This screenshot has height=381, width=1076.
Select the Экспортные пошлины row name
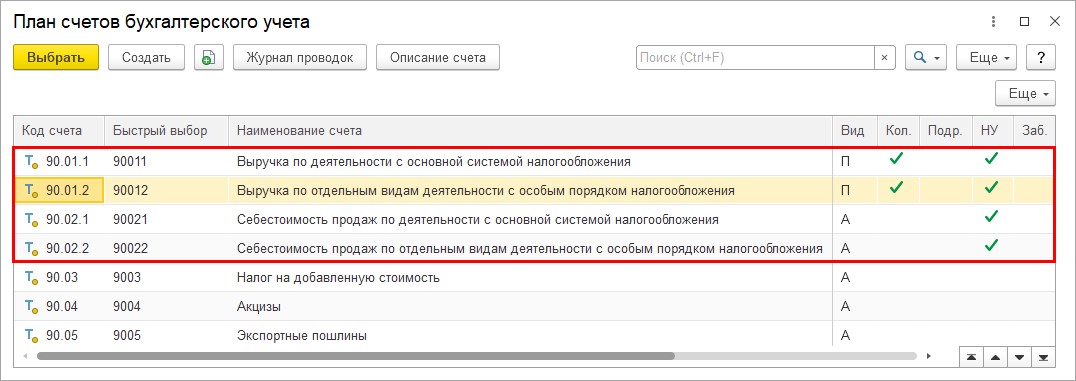(x=302, y=336)
